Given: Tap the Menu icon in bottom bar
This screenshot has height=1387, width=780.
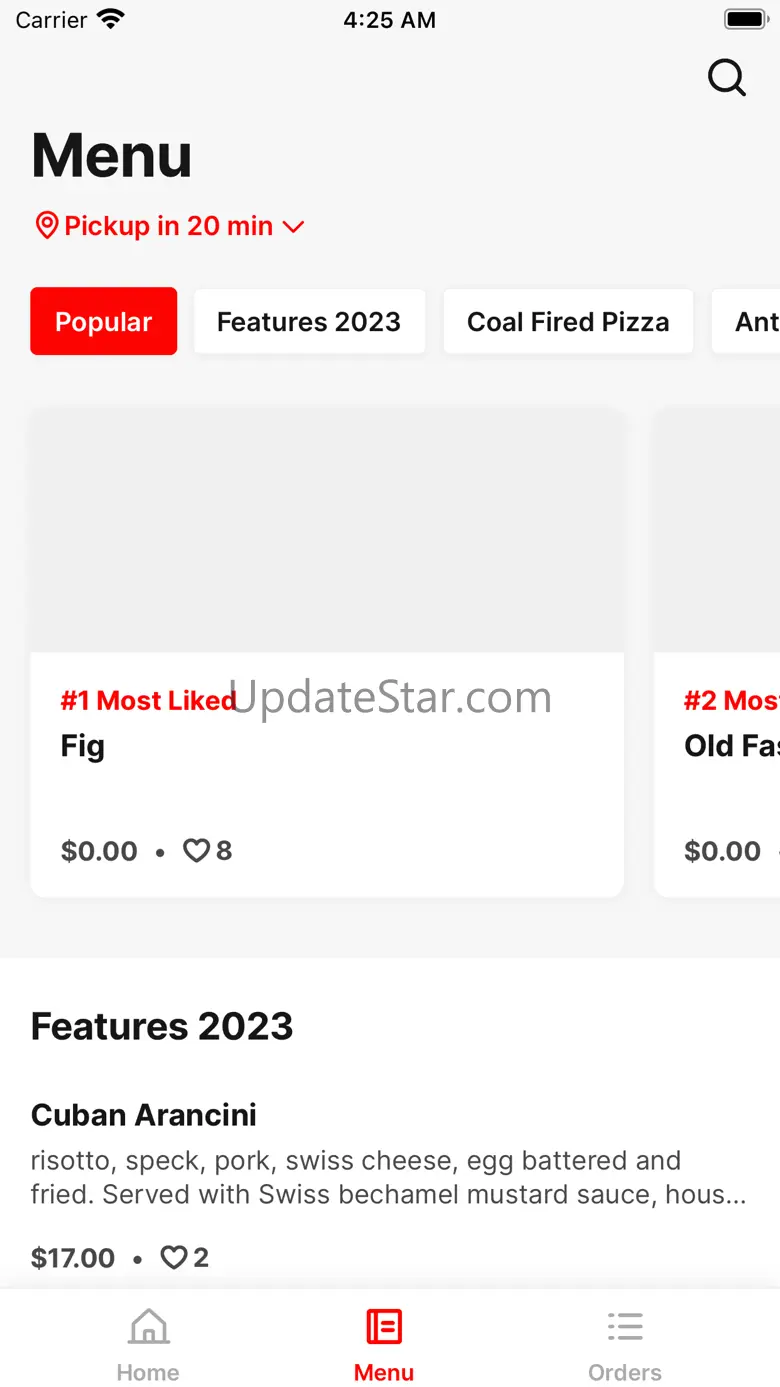Looking at the screenshot, I should click(x=384, y=1327).
